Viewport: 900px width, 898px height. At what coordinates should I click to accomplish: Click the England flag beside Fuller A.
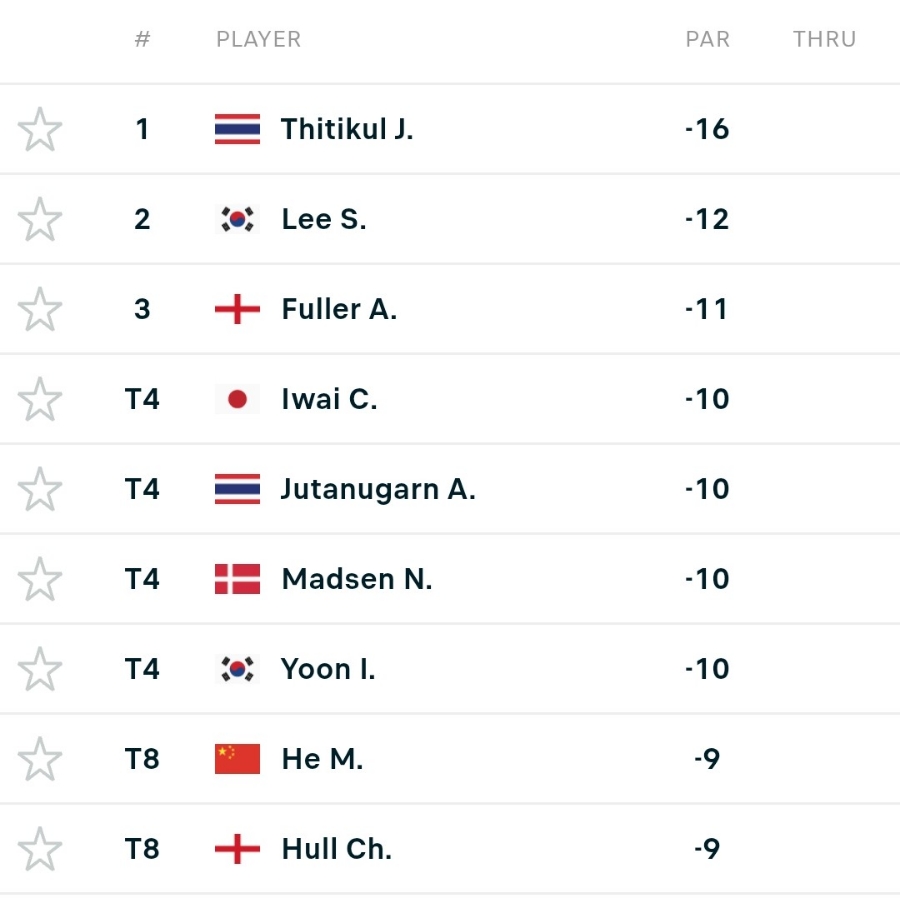pos(237,309)
